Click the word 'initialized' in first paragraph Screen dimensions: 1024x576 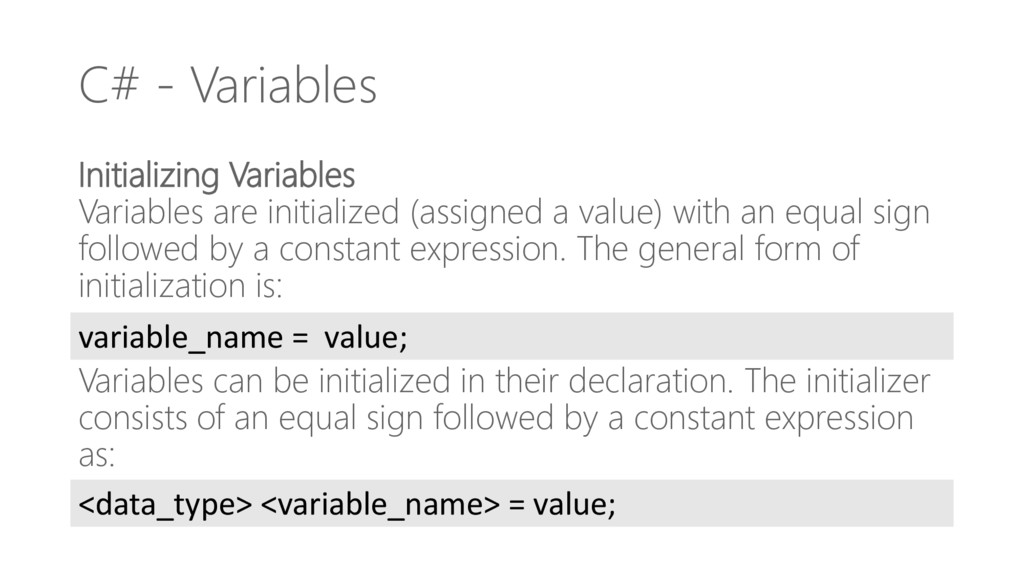333,212
